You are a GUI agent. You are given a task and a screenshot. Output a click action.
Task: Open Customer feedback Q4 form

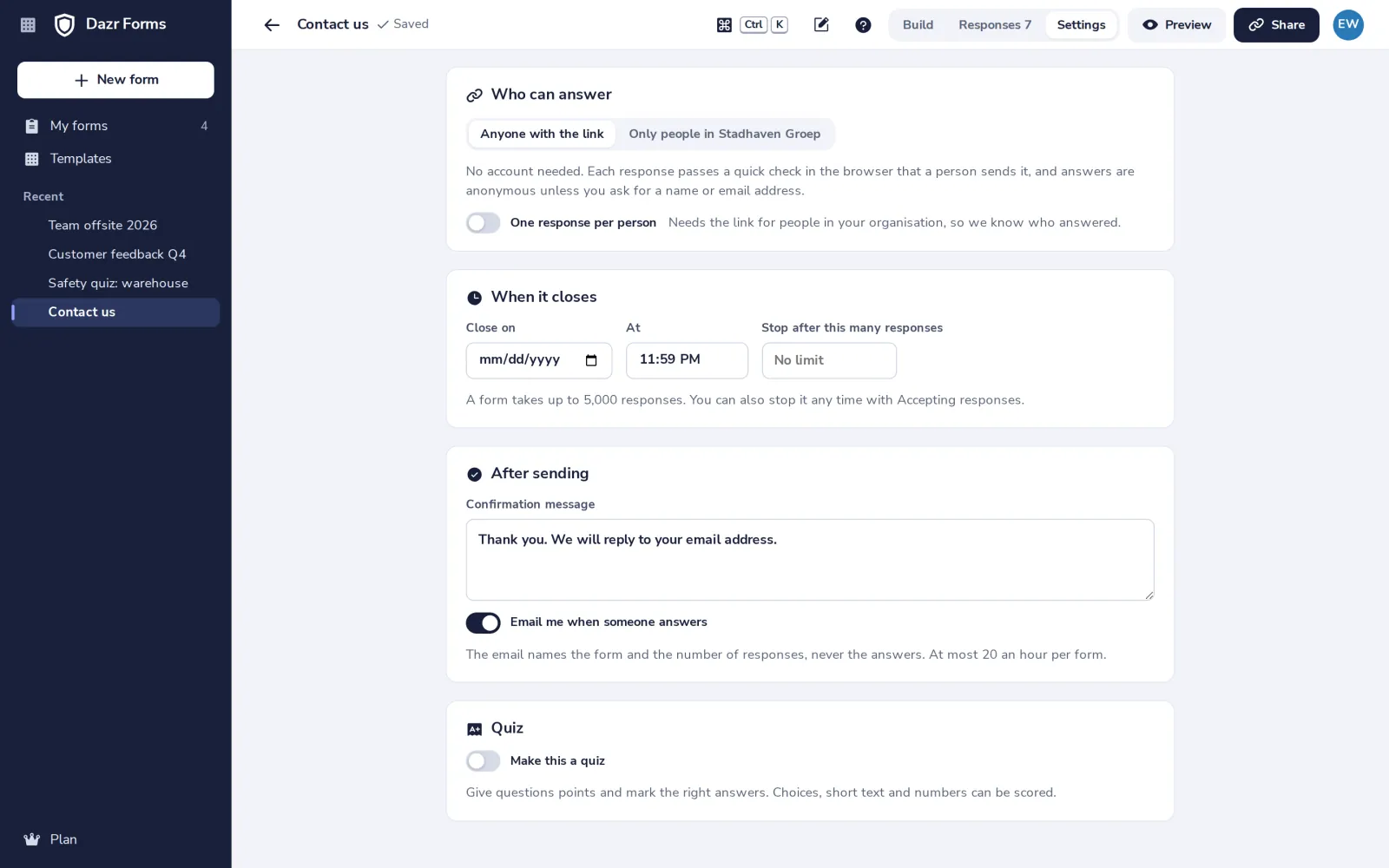(115, 254)
